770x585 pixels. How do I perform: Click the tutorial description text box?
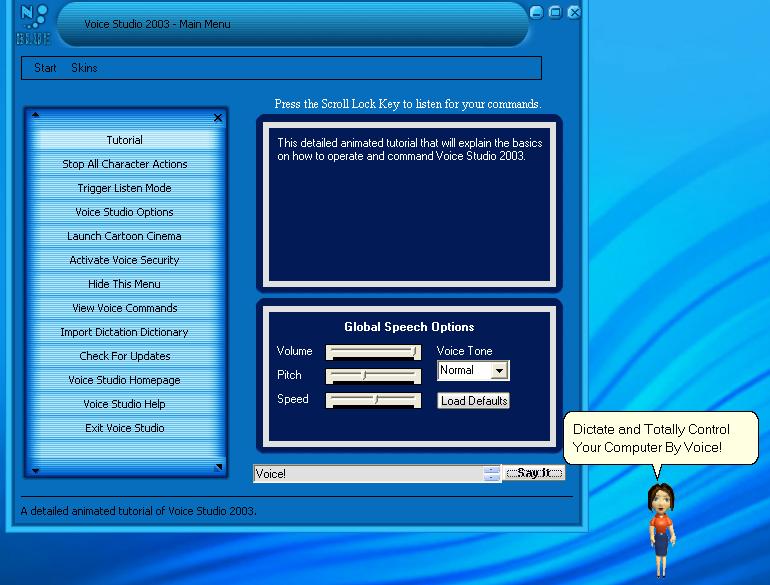(410, 204)
